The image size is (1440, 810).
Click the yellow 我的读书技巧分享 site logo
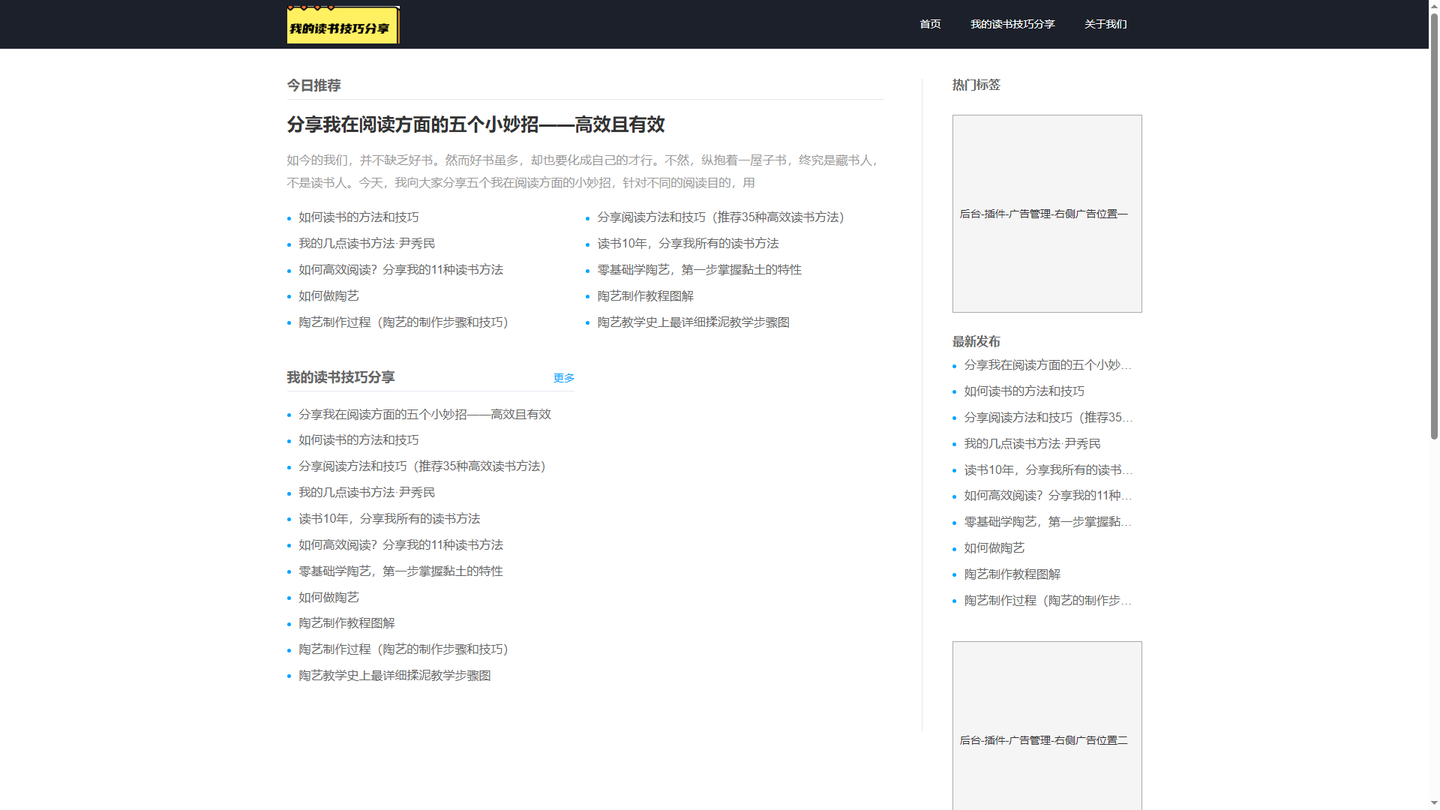pyautogui.click(x=343, y=25)
